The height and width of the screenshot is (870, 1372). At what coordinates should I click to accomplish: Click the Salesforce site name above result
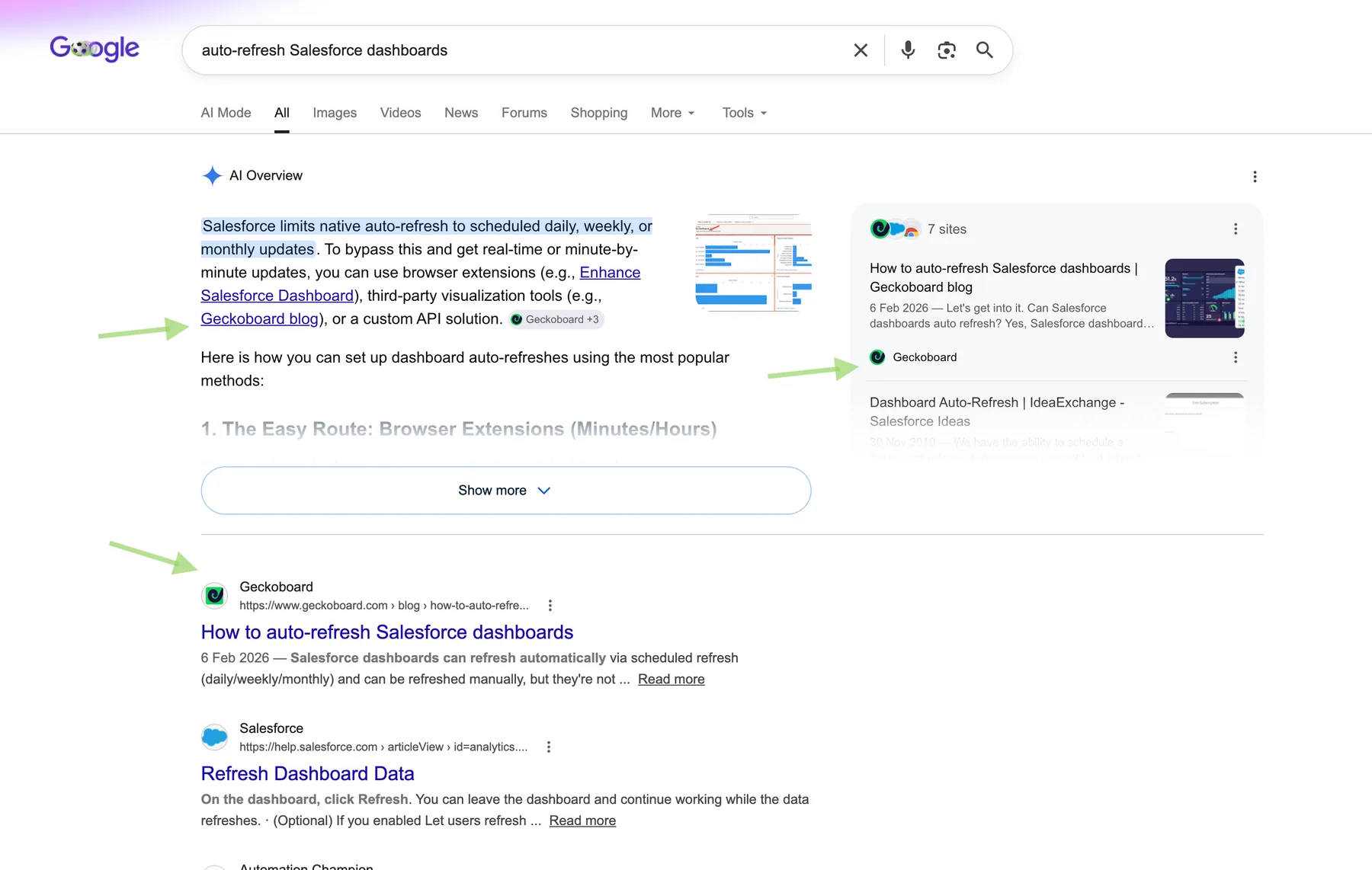[x=271, y=729]
